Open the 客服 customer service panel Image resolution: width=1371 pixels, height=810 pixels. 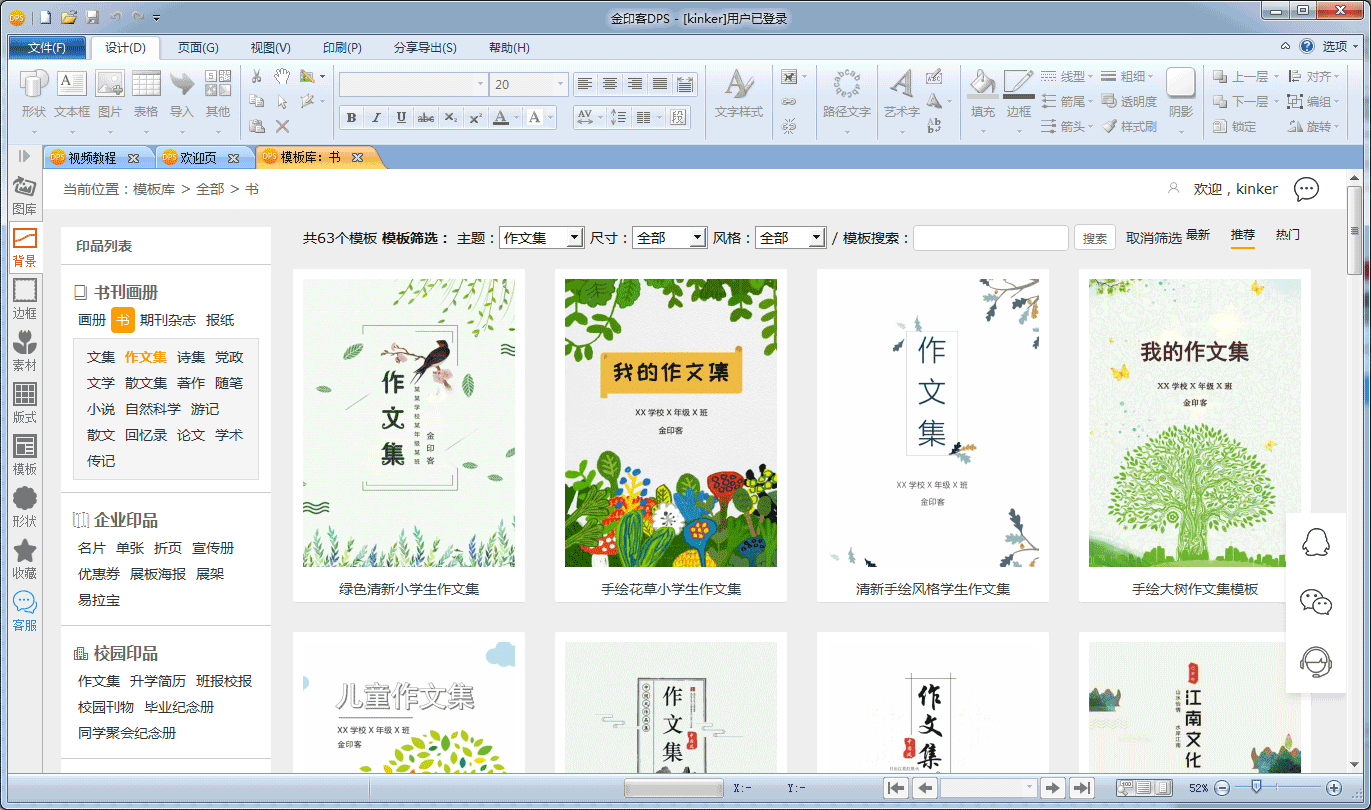25,612
